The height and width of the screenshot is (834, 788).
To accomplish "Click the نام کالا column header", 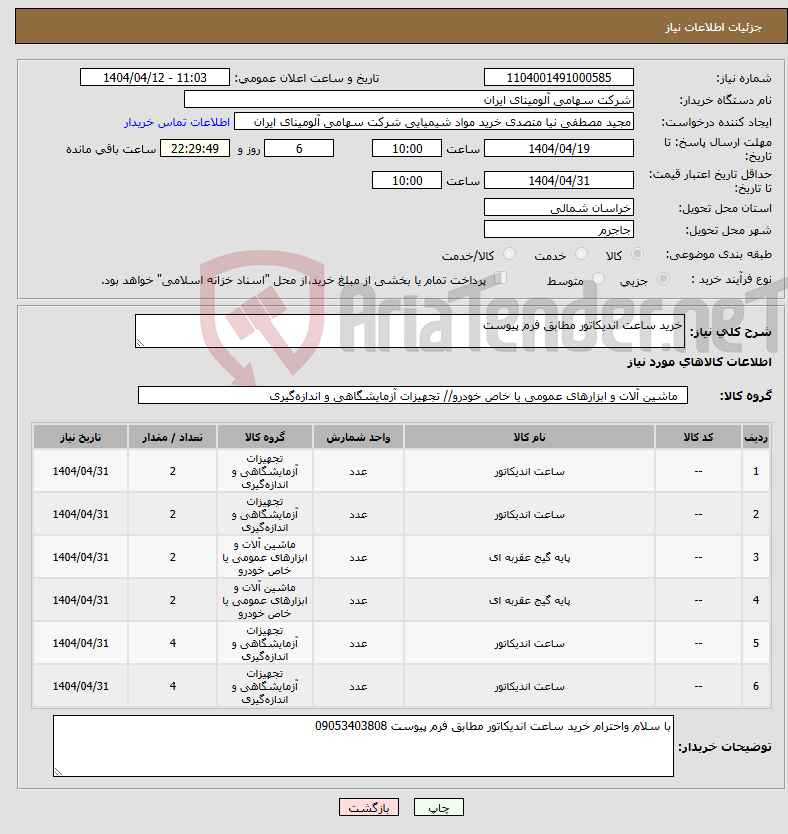I will (529, 437).
